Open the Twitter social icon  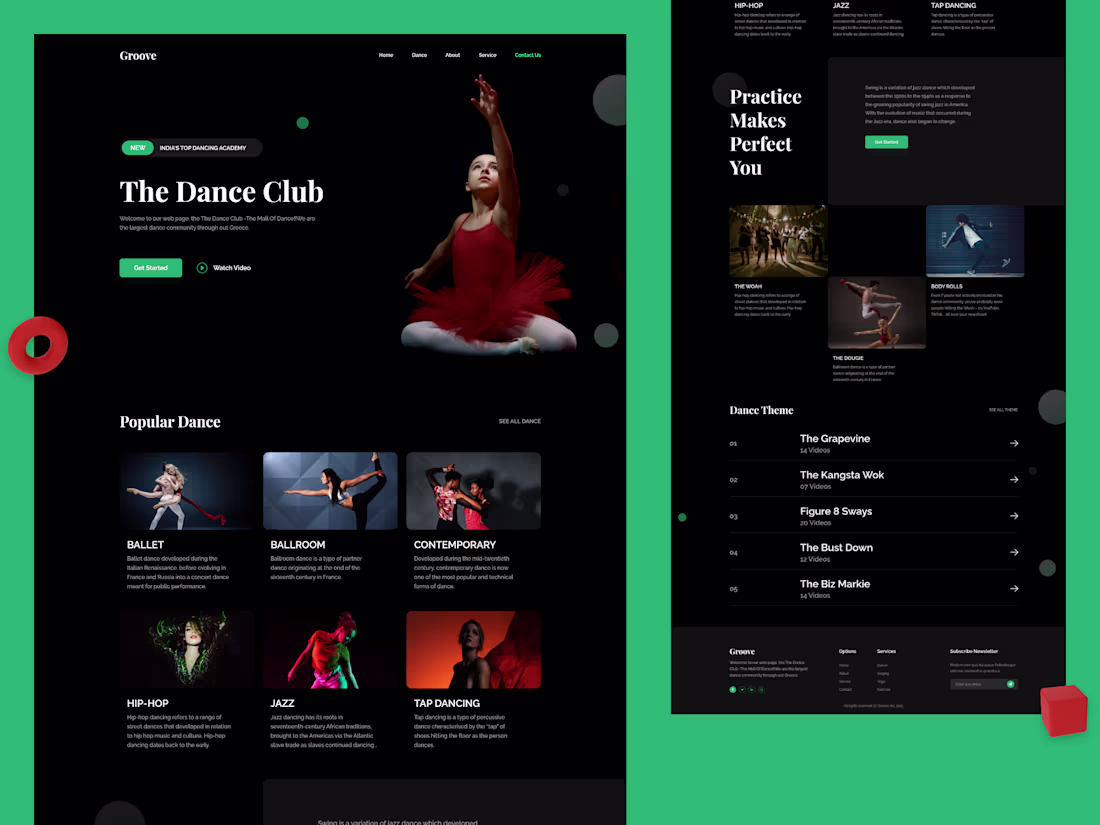click(x=742, y=689)
